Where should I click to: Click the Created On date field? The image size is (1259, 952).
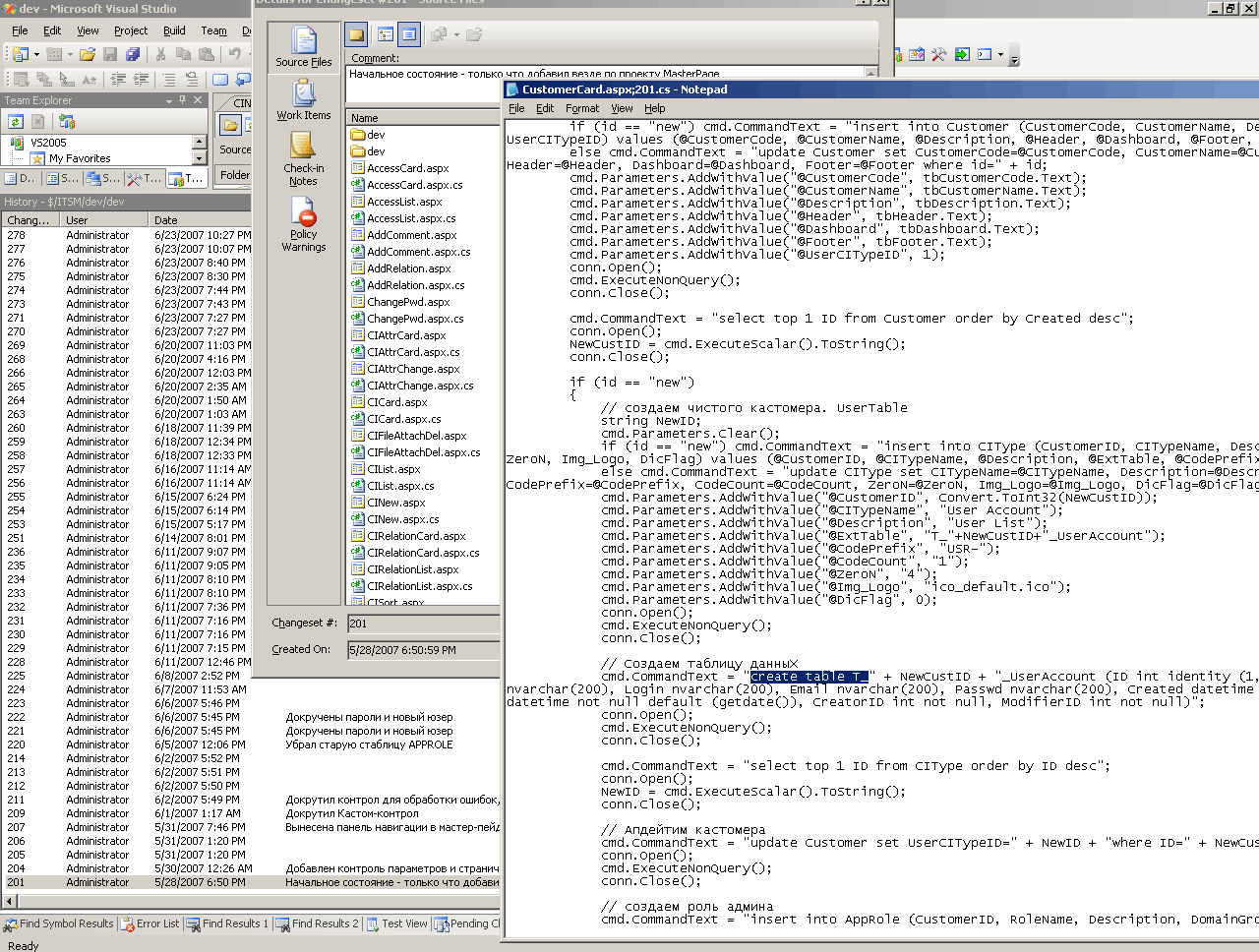tap(424, 650)
